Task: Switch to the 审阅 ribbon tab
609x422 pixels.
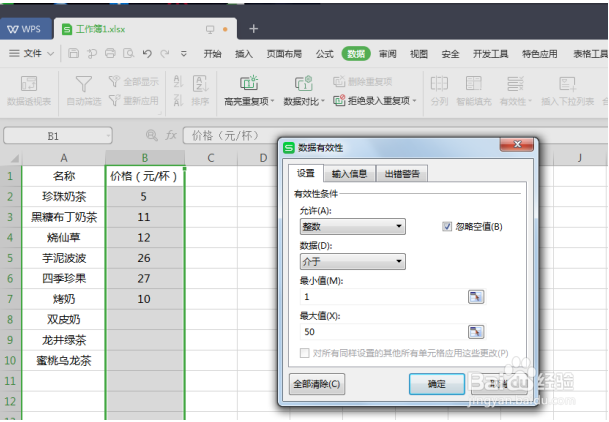Action: tap(388, 54)
